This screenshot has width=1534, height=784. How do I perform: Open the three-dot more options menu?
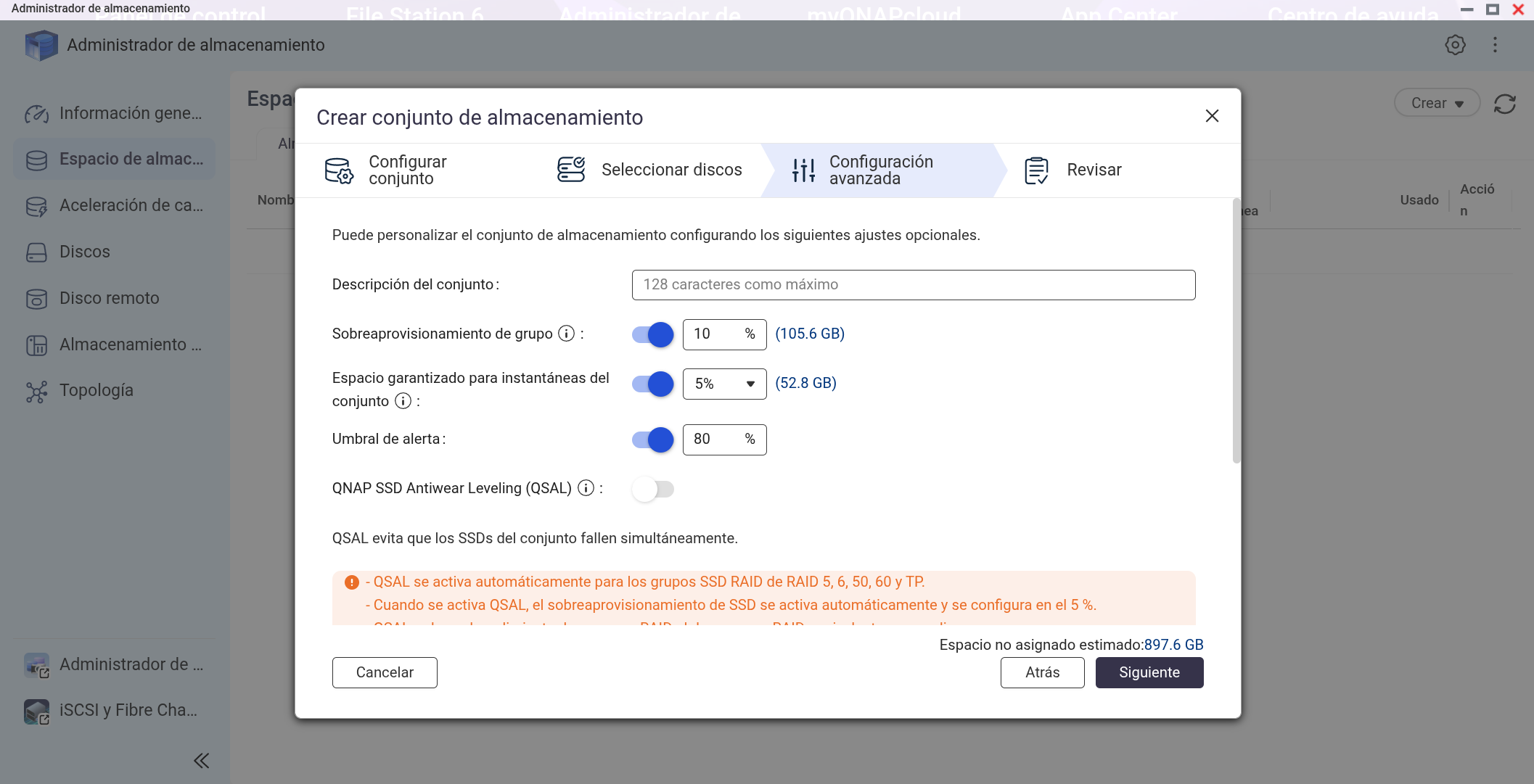coord(1495,45)
